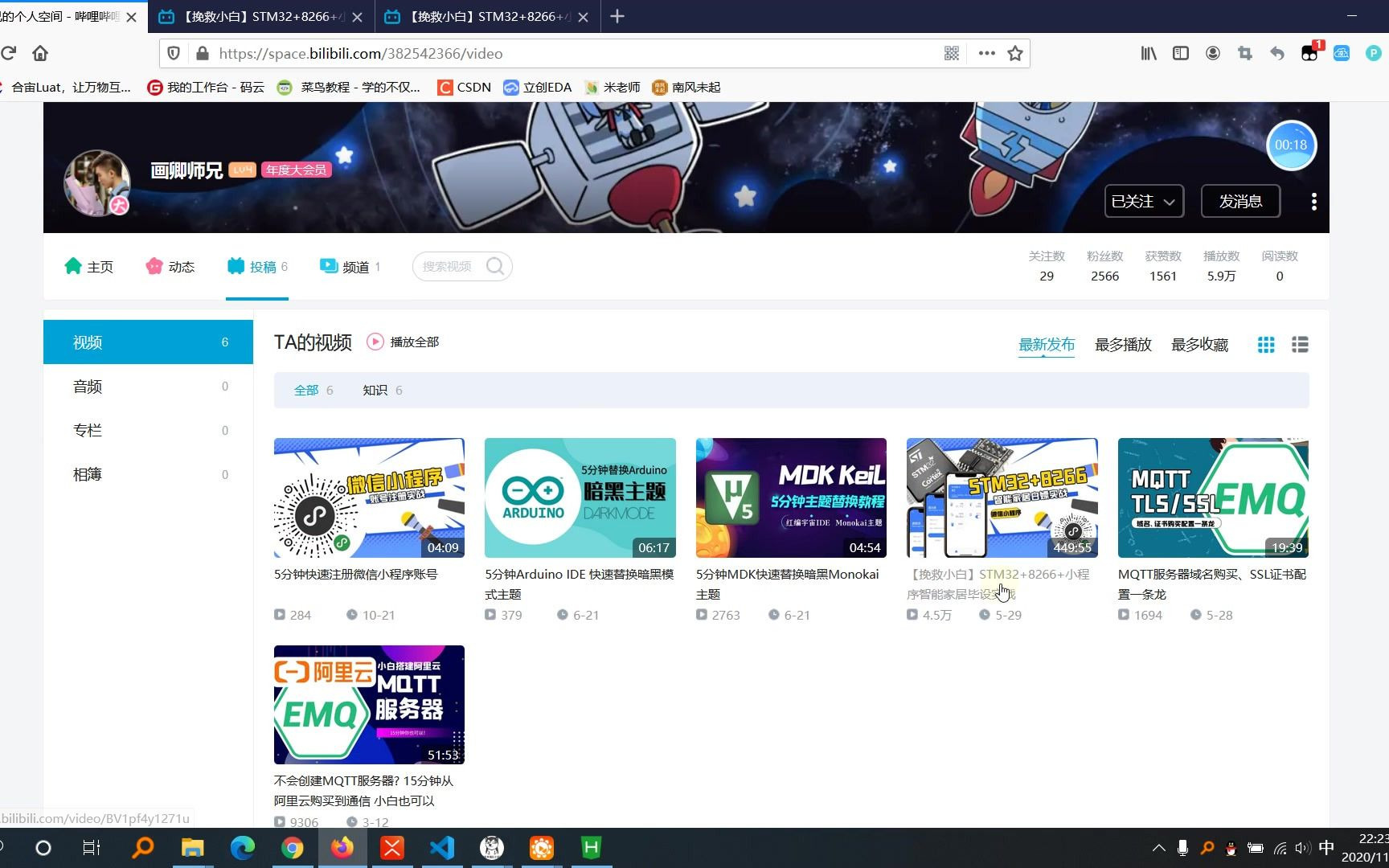Open Visual Studio Code from the taskbar
1389x868 pixels.
click(442, 848)
